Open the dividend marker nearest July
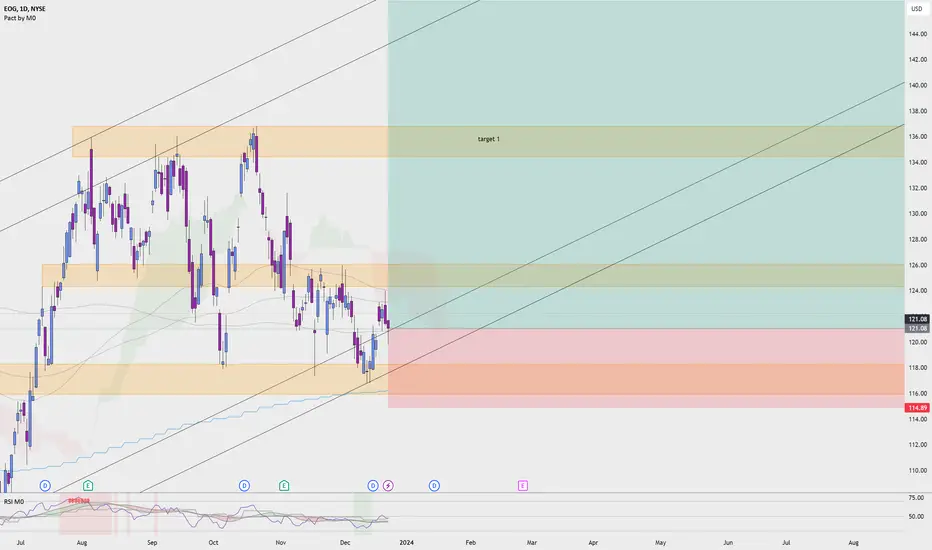 coord(45,486)
